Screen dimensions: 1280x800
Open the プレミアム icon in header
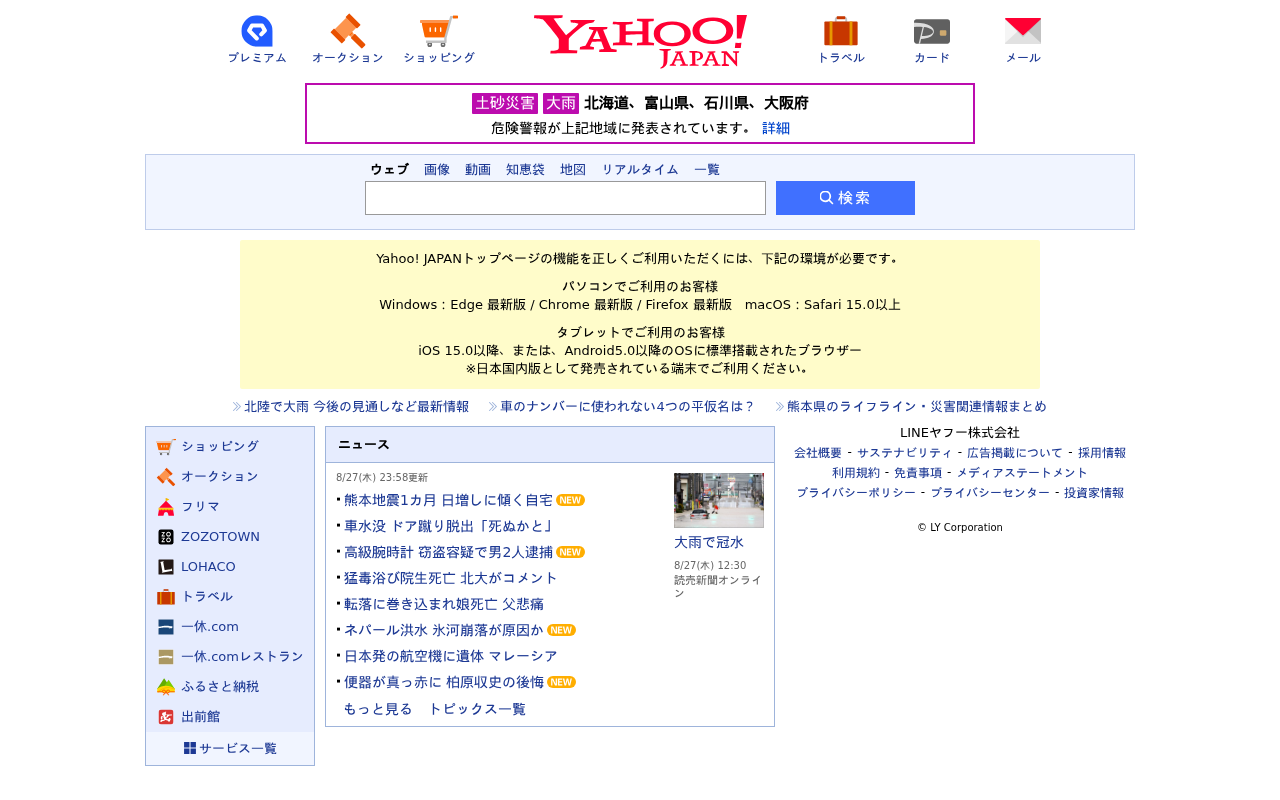257,31
